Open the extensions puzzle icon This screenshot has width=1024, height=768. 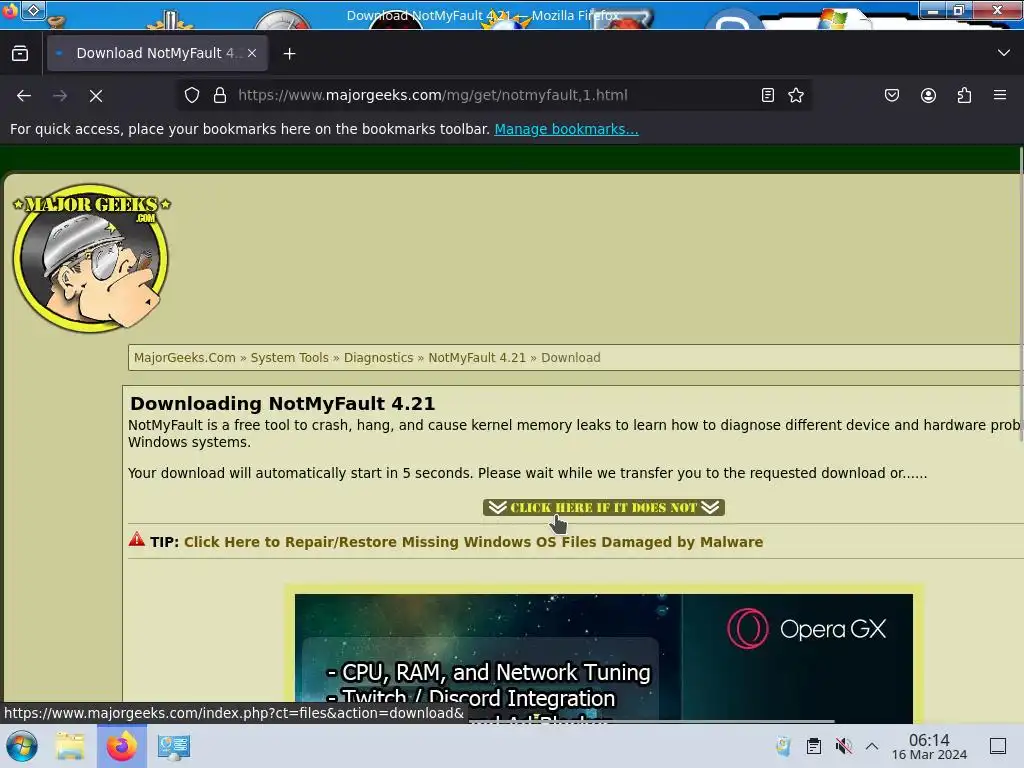click(964, 95)
